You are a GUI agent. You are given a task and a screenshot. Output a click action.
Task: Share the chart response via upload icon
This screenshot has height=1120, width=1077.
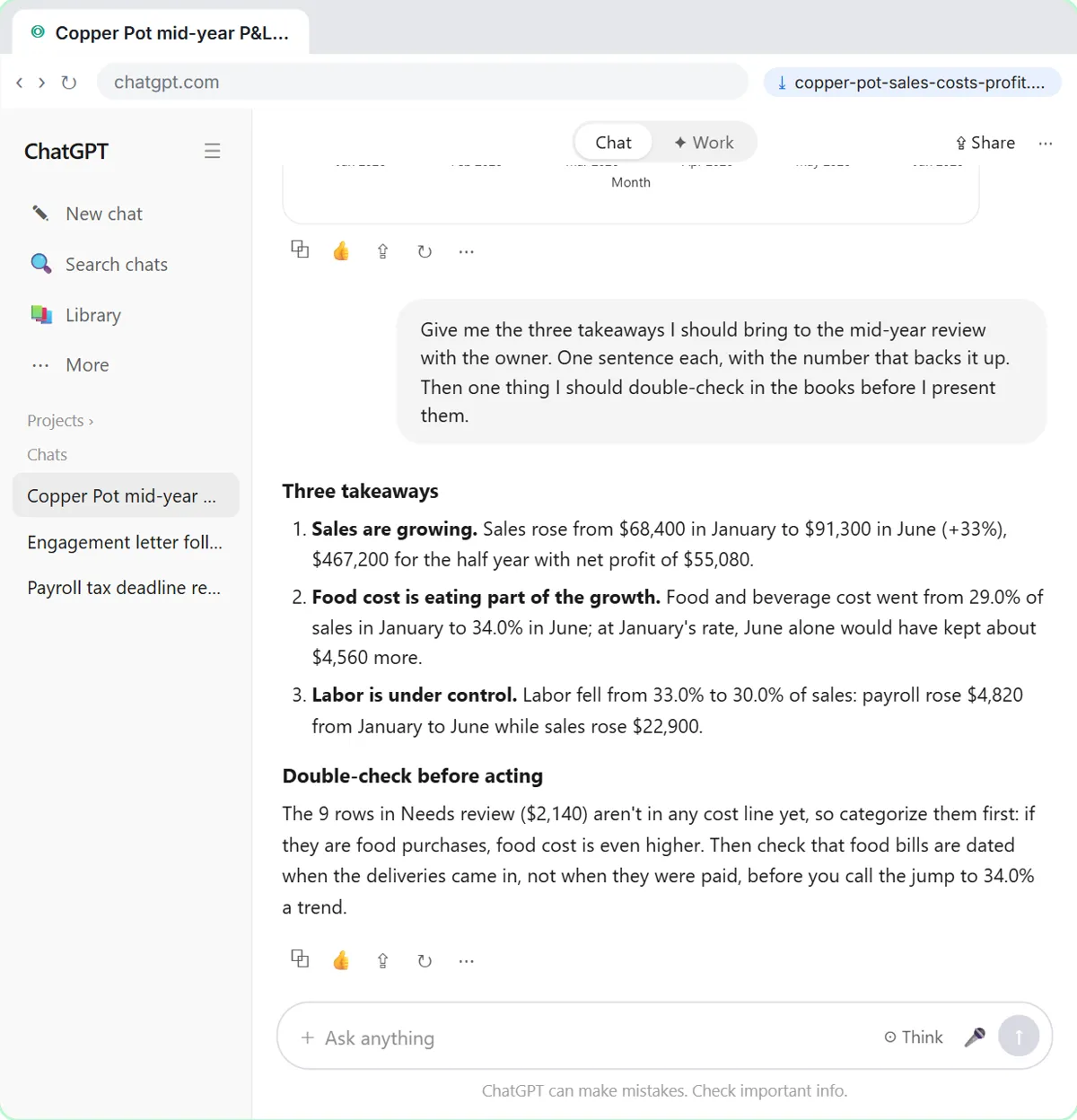(x=383, y=251)
